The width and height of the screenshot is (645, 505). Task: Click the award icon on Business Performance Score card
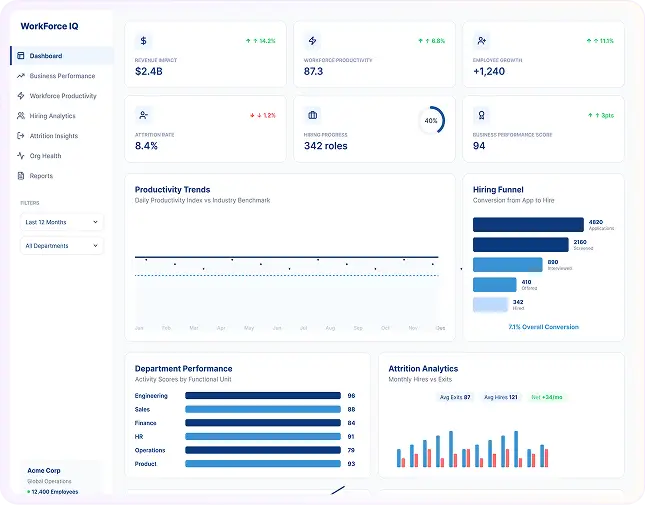(481, 115)
